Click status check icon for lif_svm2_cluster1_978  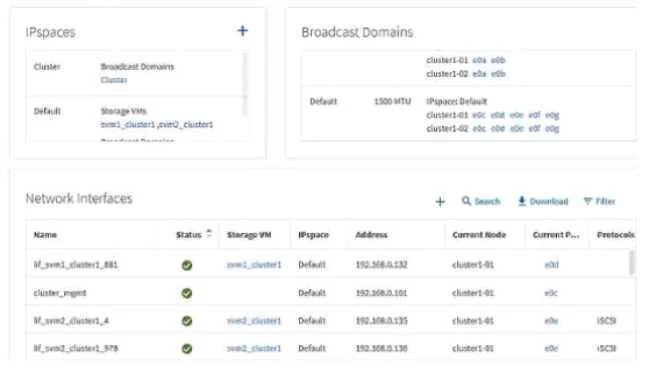click(187, 349)
